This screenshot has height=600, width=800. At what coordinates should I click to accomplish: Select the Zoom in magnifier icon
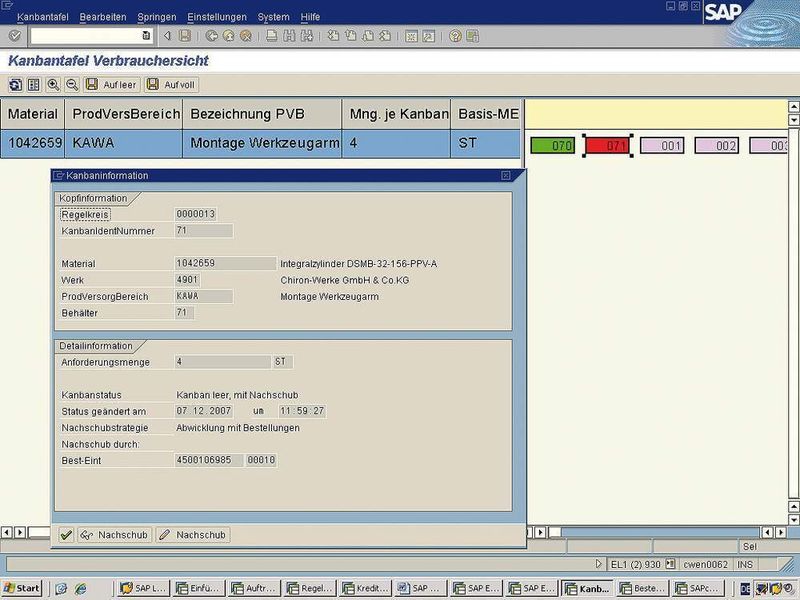[x=53, y=85]
